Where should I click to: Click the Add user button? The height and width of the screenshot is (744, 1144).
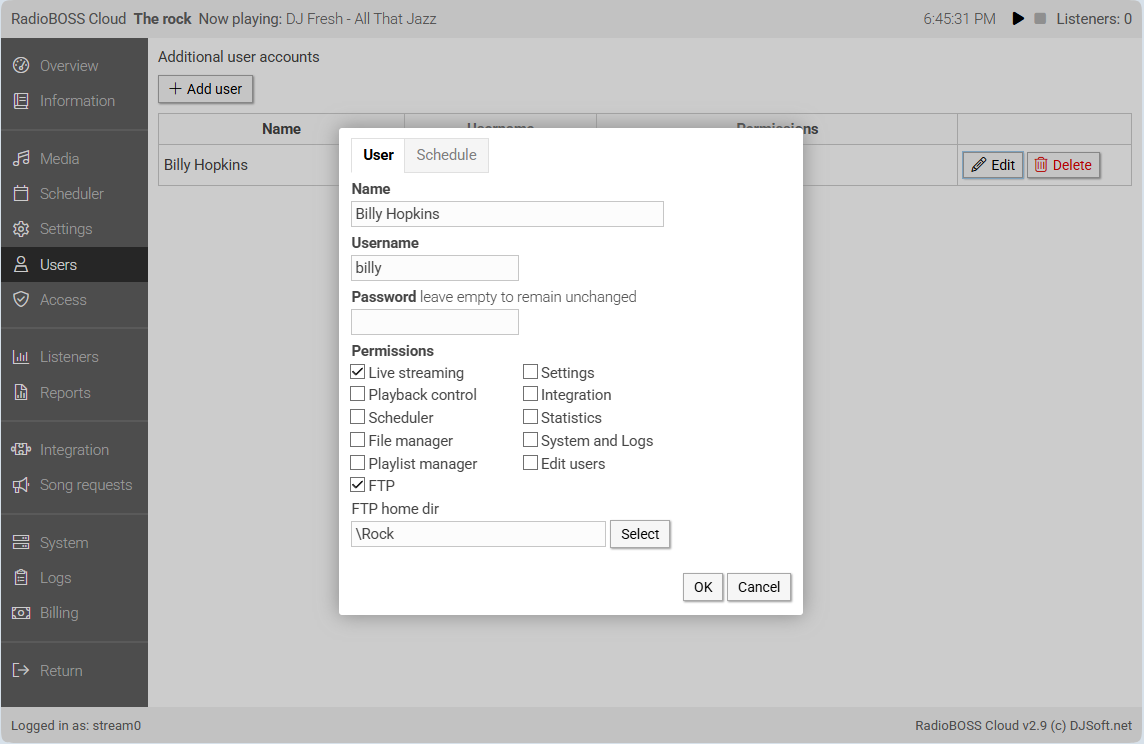click(x=206, y=89)
